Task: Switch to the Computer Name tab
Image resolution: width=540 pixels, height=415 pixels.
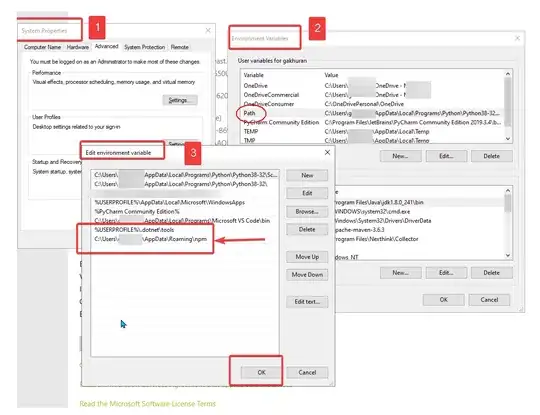Action: click(42, 47)
